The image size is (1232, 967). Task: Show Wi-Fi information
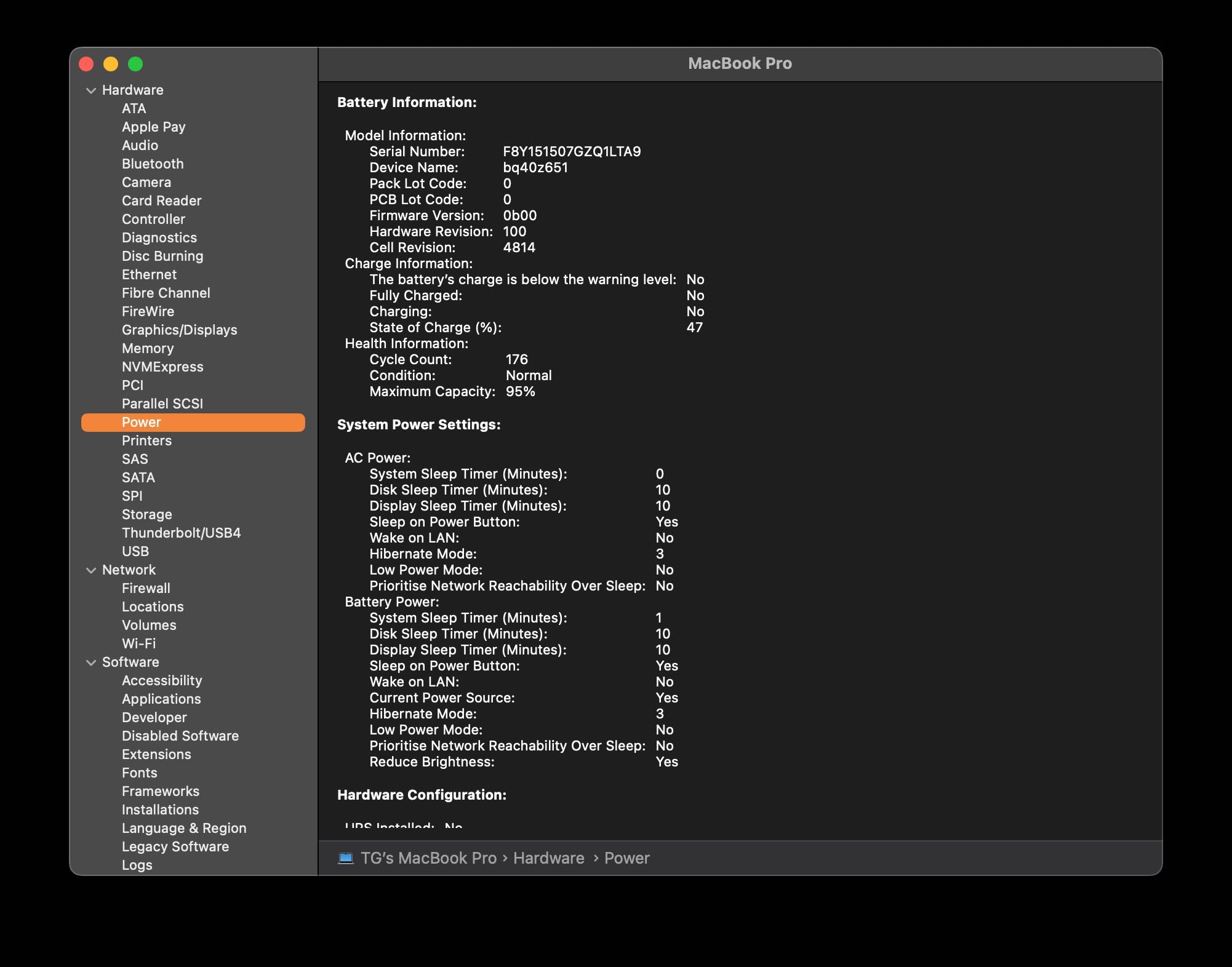pos(138,643)
